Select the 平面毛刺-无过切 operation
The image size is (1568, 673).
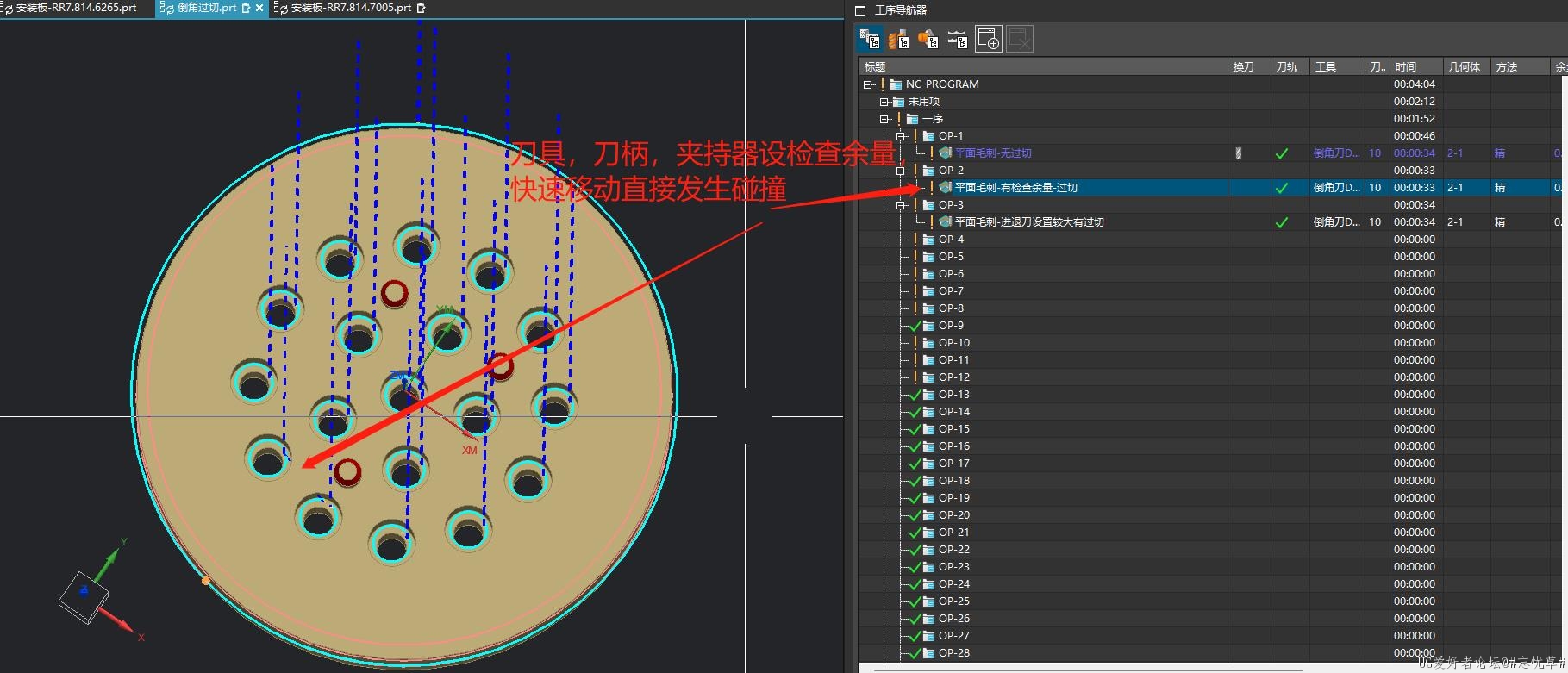point(993,153)
